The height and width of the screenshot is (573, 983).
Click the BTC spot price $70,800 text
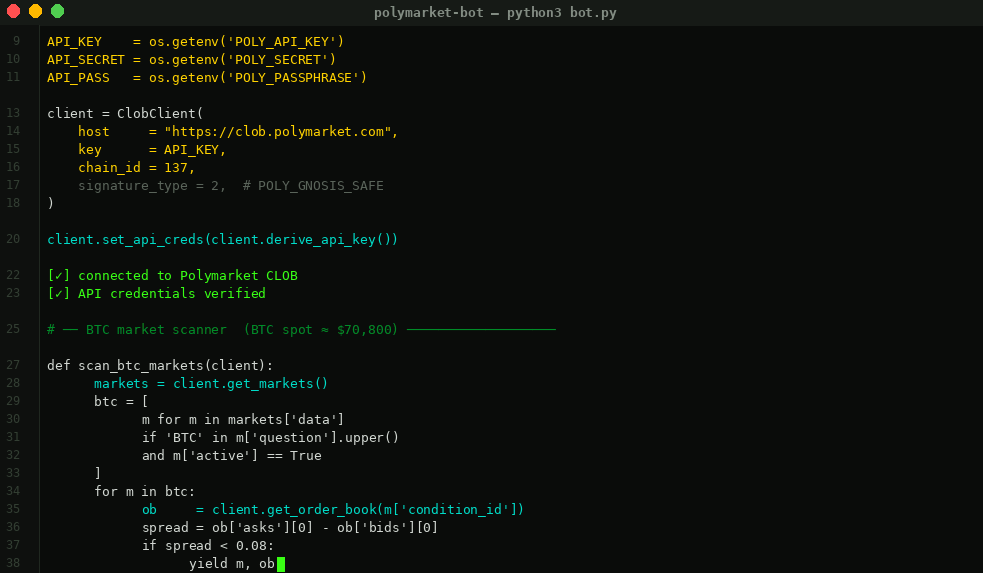point(364,330)
